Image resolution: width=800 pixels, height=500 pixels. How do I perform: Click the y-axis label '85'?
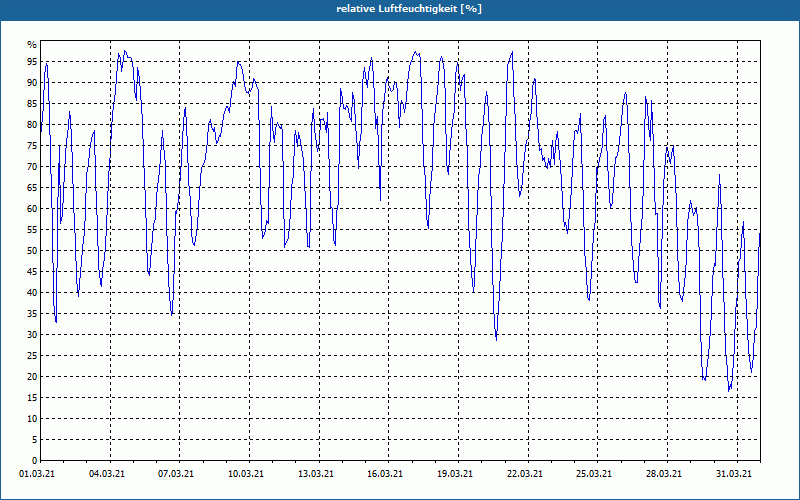32,104
